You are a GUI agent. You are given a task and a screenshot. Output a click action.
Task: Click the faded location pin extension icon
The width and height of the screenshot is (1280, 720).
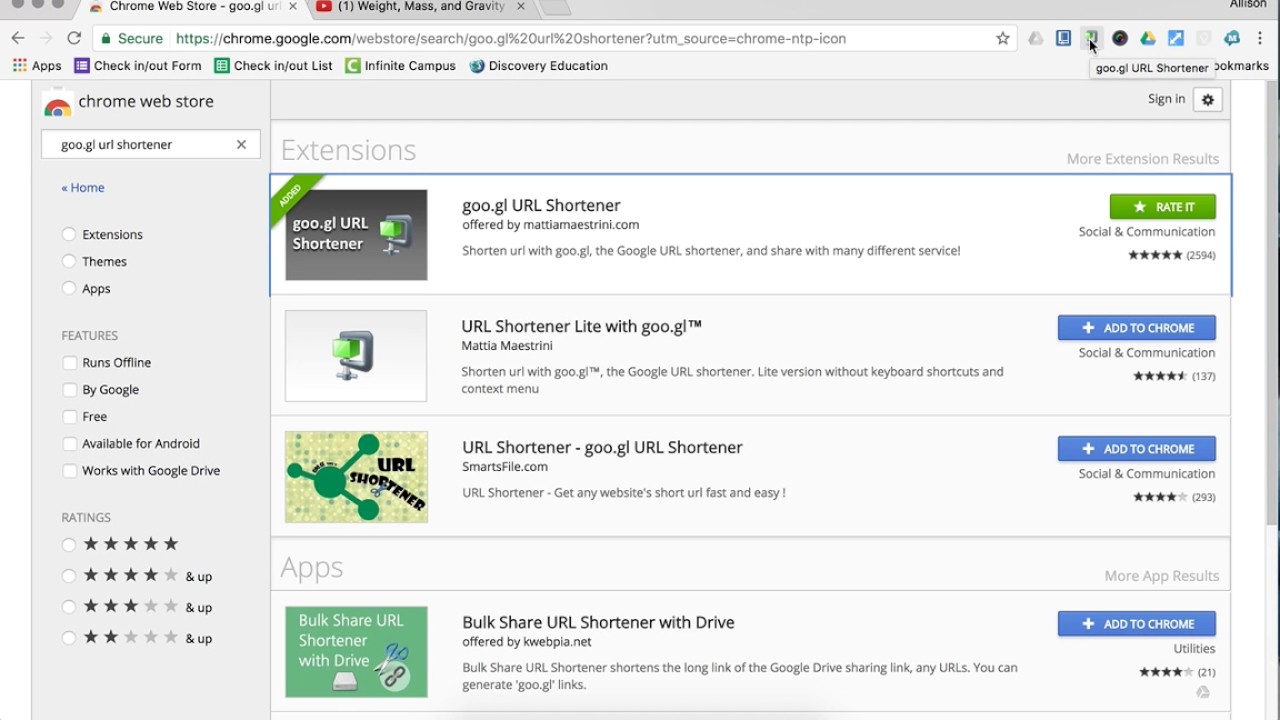click(1204, 38)
